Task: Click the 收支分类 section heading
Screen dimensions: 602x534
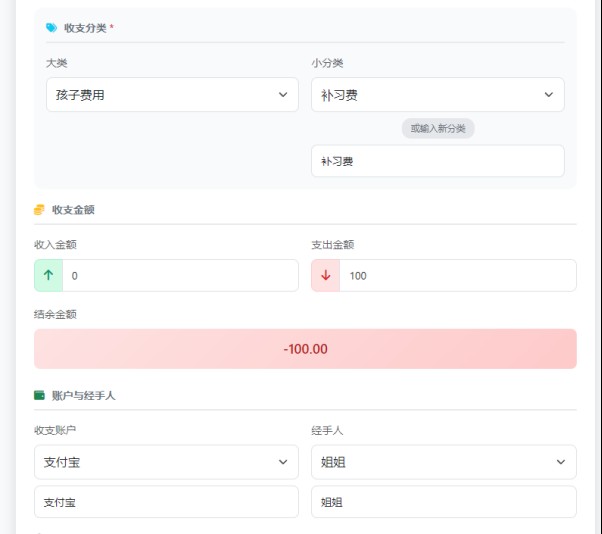Action: [x=85, y=28]
